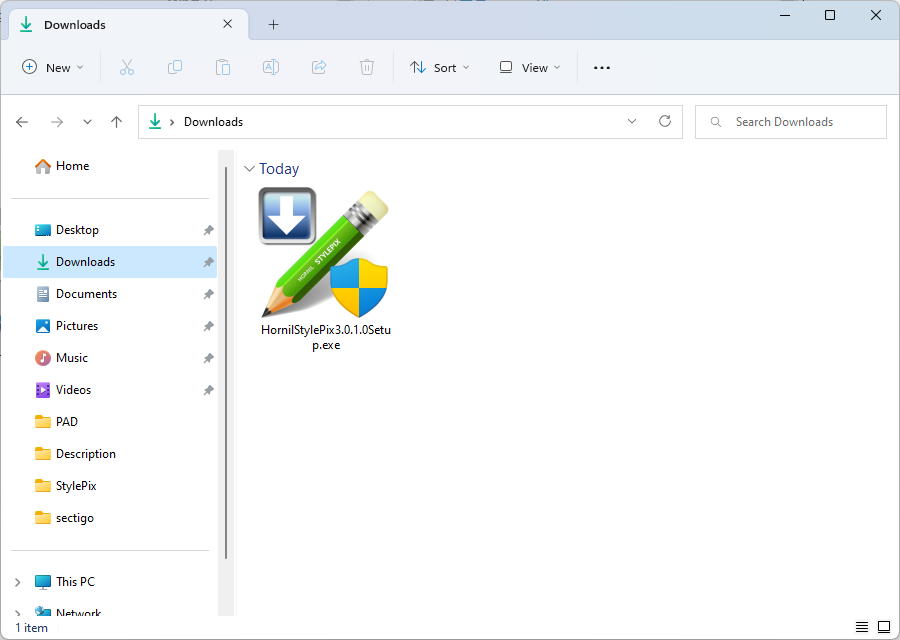Go back with the left arrow
This screenshot has width=900, height=640.
(x=22, y=122)
